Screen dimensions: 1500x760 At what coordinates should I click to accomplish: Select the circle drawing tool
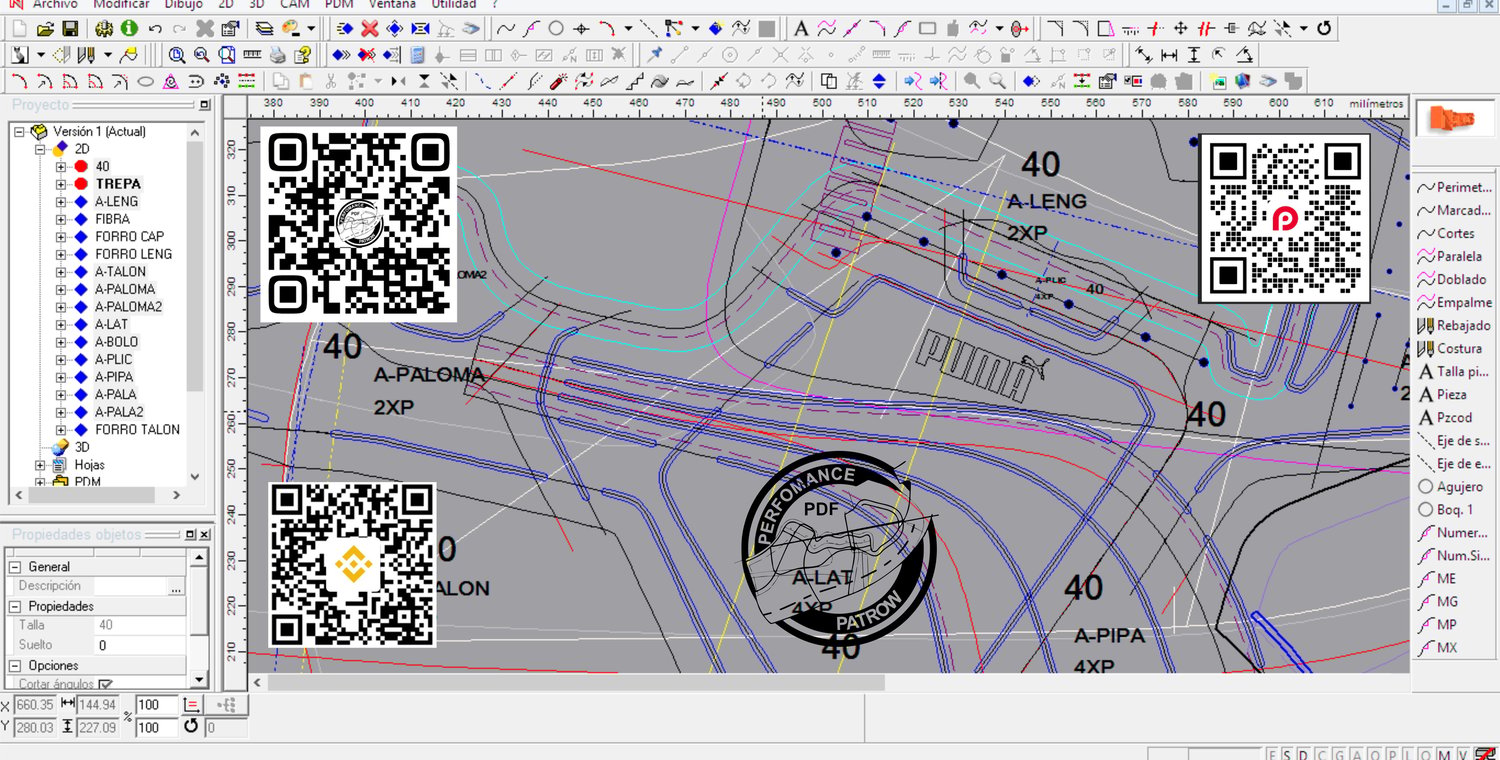tap(556, 28)
